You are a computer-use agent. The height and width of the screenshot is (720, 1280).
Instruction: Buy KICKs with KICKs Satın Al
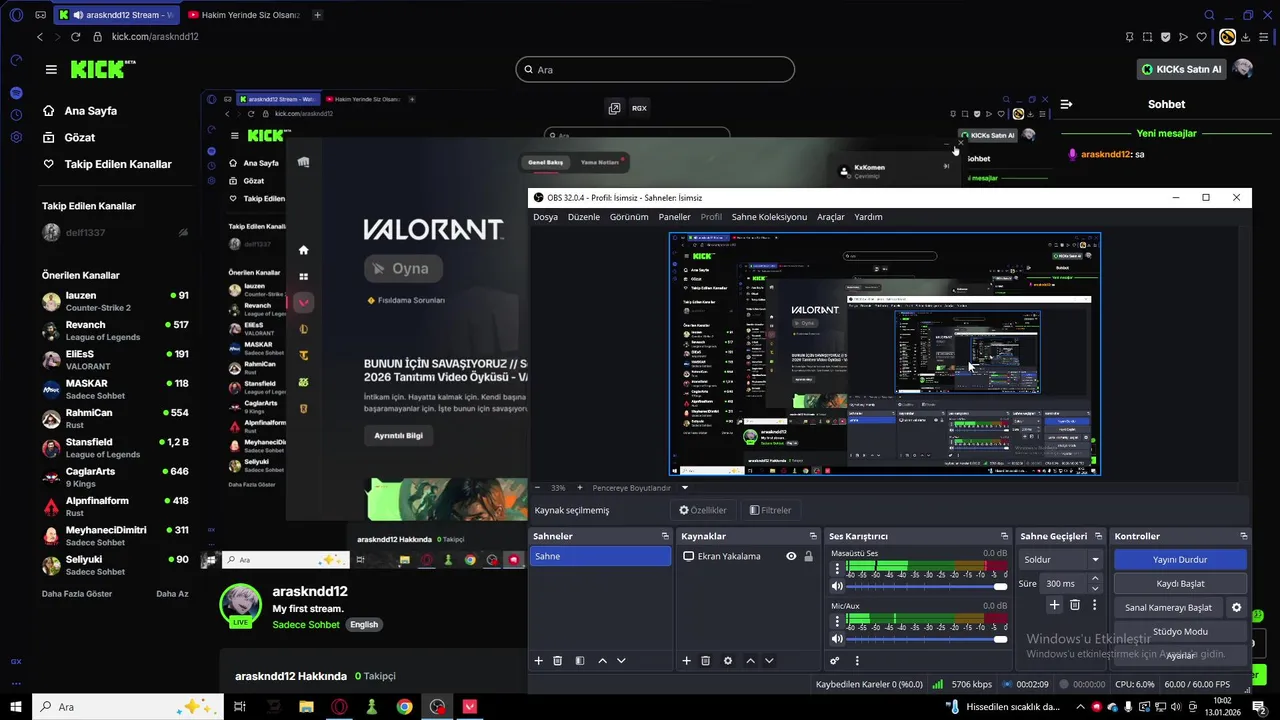(x=1182, y=69)
